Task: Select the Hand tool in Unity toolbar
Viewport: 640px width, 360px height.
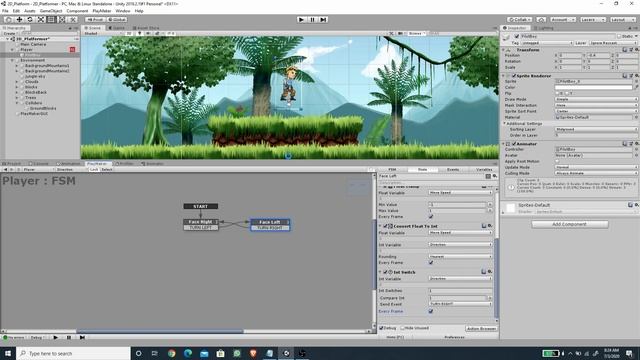Action: point(8,20)
